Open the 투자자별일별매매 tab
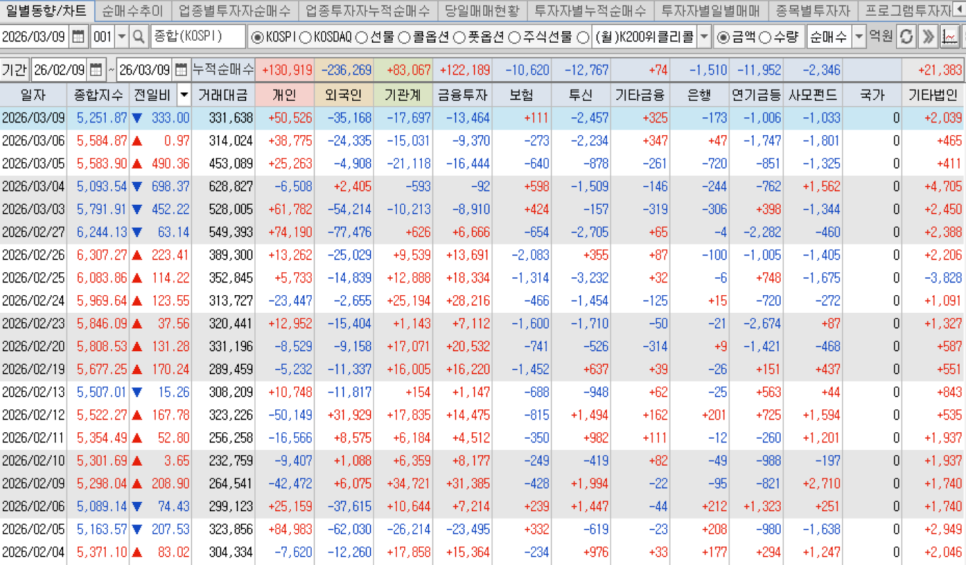The width and height of the screenshot is (966, 565). click(x=710, y=10)
